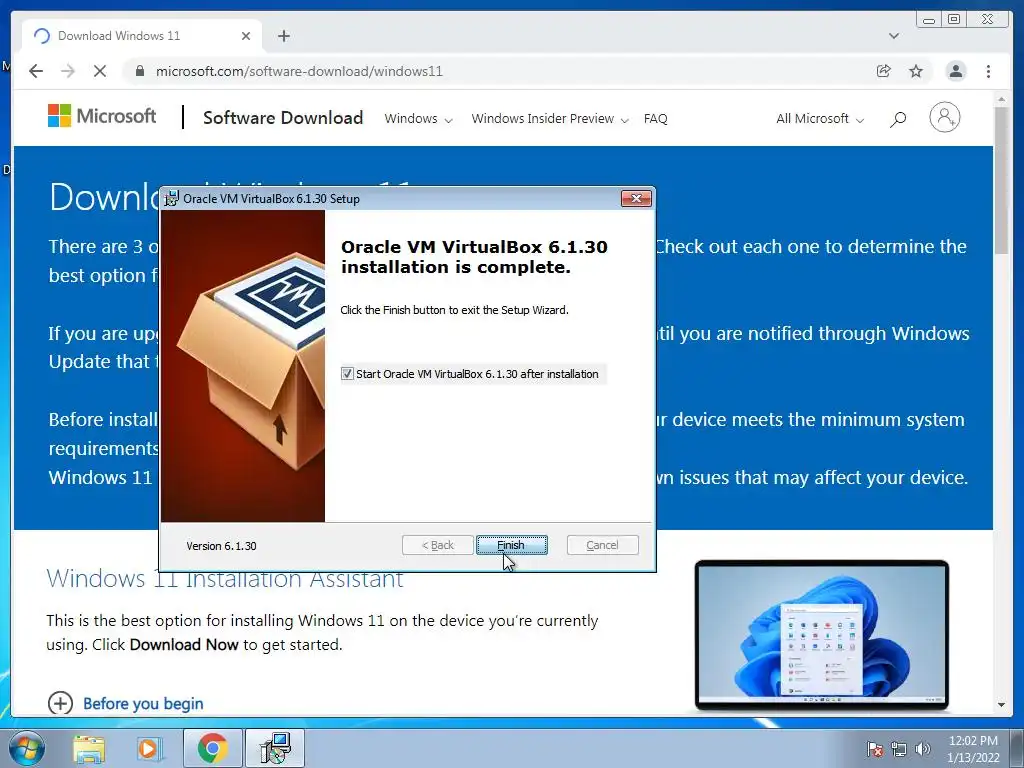Click Chrome's forward navigation arrow
Image resolution: width=1024 pixels, height=768 pixels.
pos(68,71)
